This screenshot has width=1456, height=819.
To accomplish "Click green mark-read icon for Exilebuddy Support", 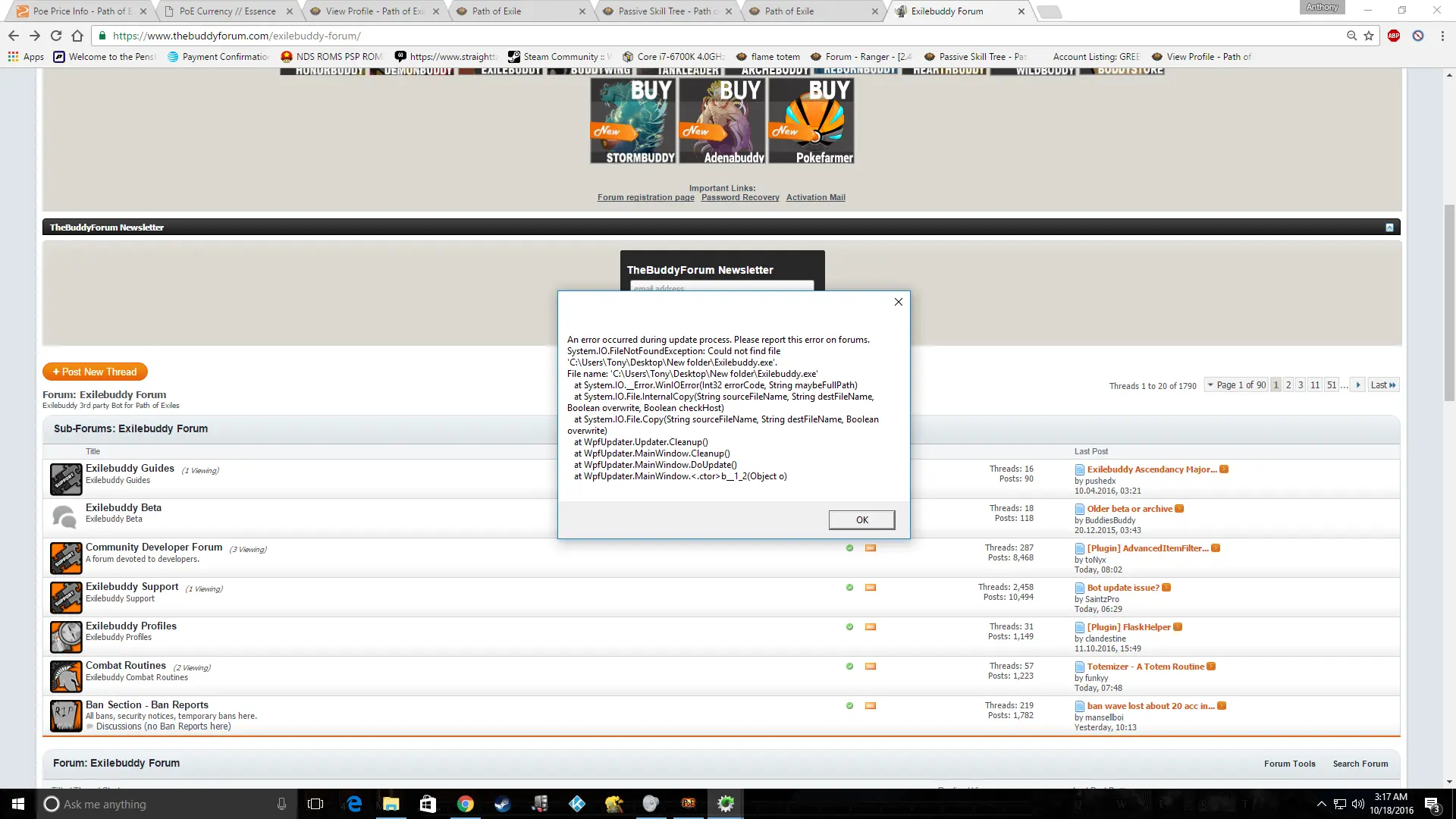I will tap(849, 588).
